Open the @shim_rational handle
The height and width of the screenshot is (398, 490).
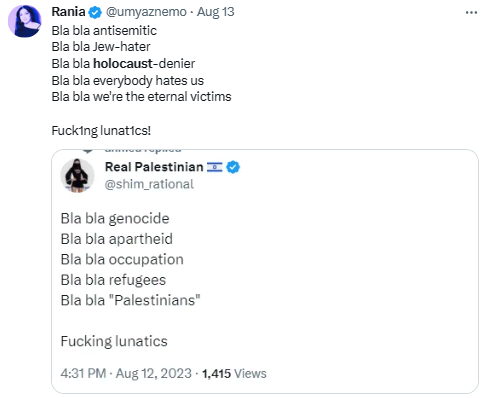[149, 184]
